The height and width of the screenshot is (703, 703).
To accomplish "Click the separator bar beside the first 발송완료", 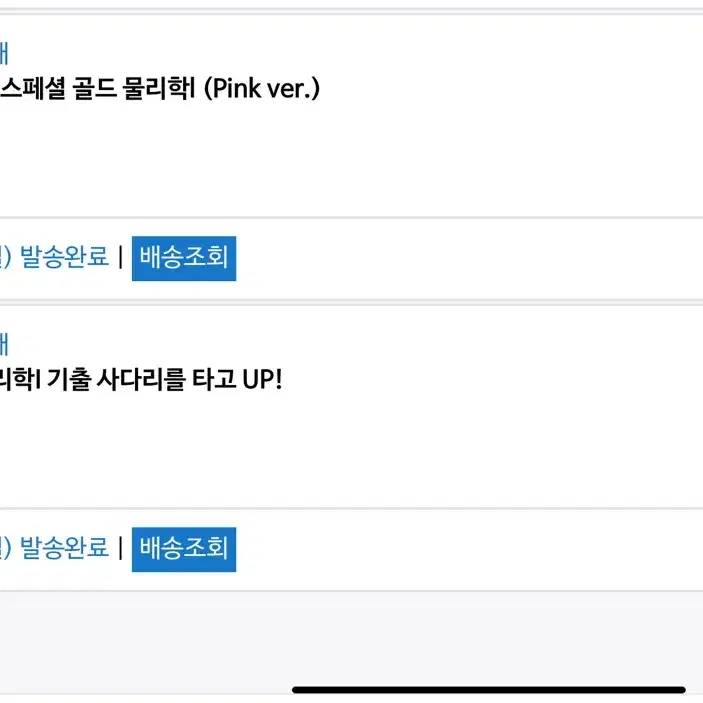I will pos(120,258).
